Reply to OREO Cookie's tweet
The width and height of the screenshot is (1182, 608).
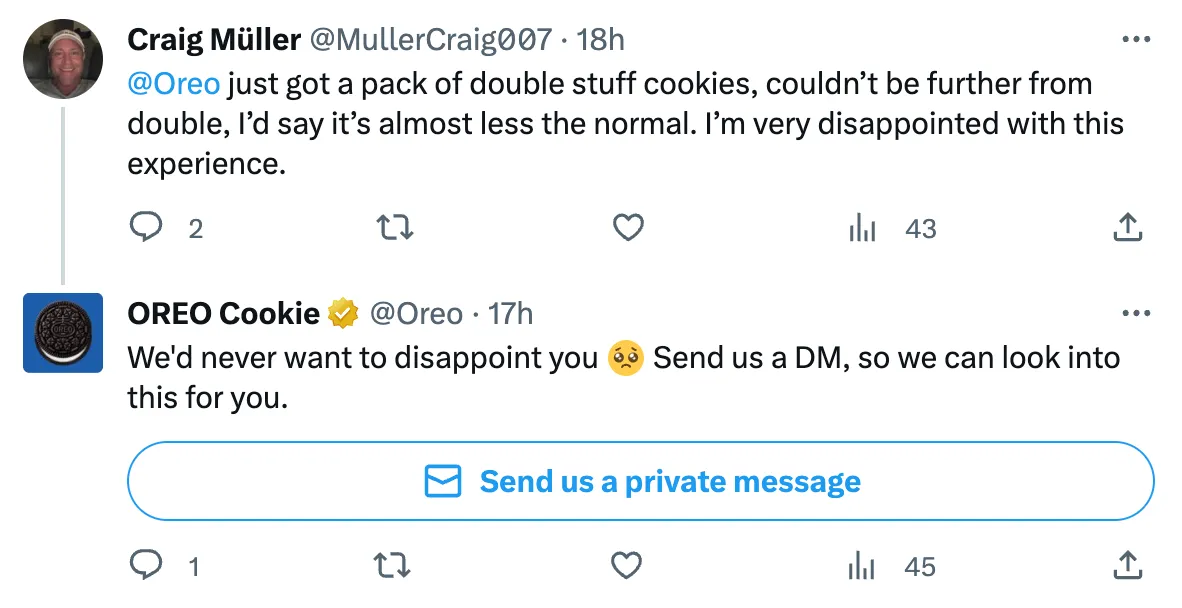pyautogui.click(x=146, y=567)
